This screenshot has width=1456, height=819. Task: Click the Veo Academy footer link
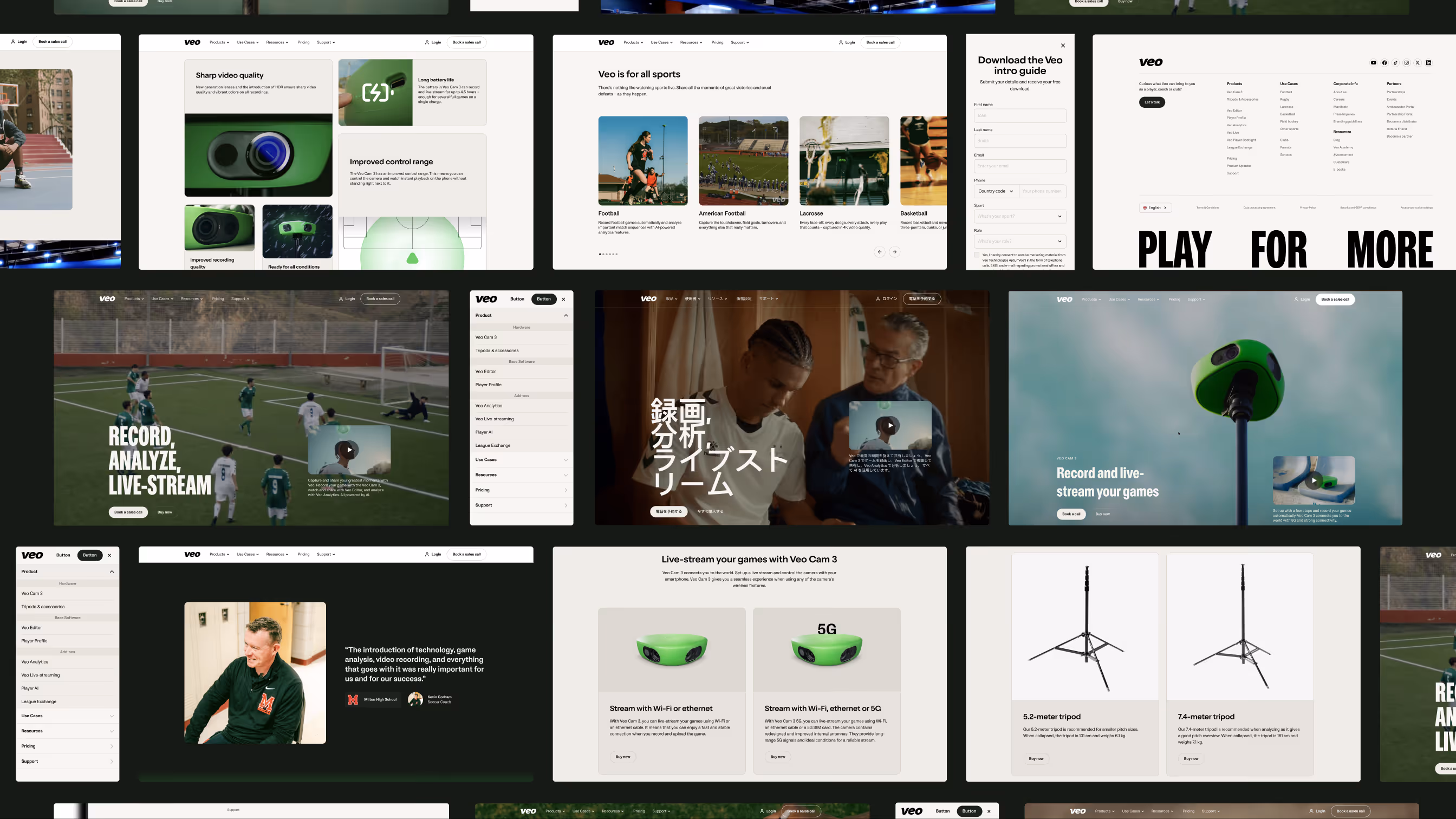coord(1343,147)
